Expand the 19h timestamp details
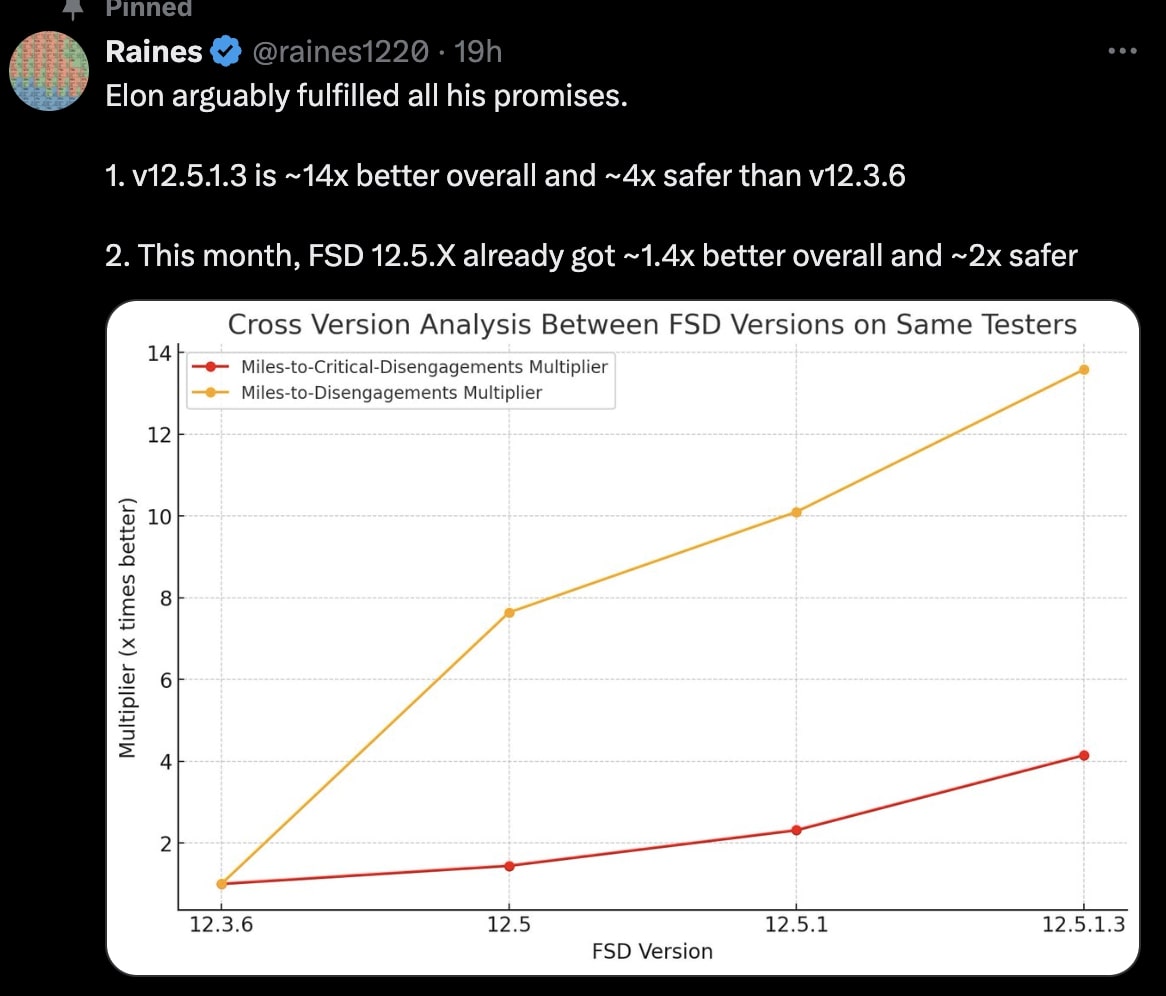1166x996 pixels. pyautogui.click(x=476, y=51)
